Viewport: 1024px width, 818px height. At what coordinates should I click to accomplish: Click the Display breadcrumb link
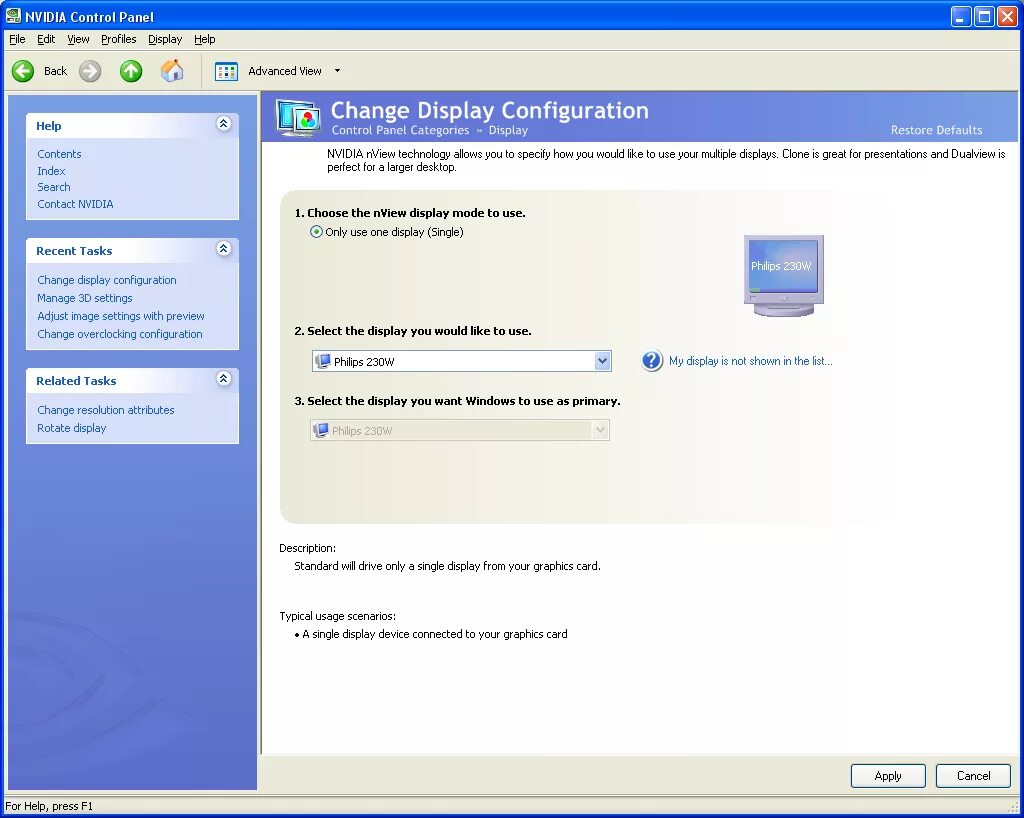pyautogui.click(x=508, y=130)
